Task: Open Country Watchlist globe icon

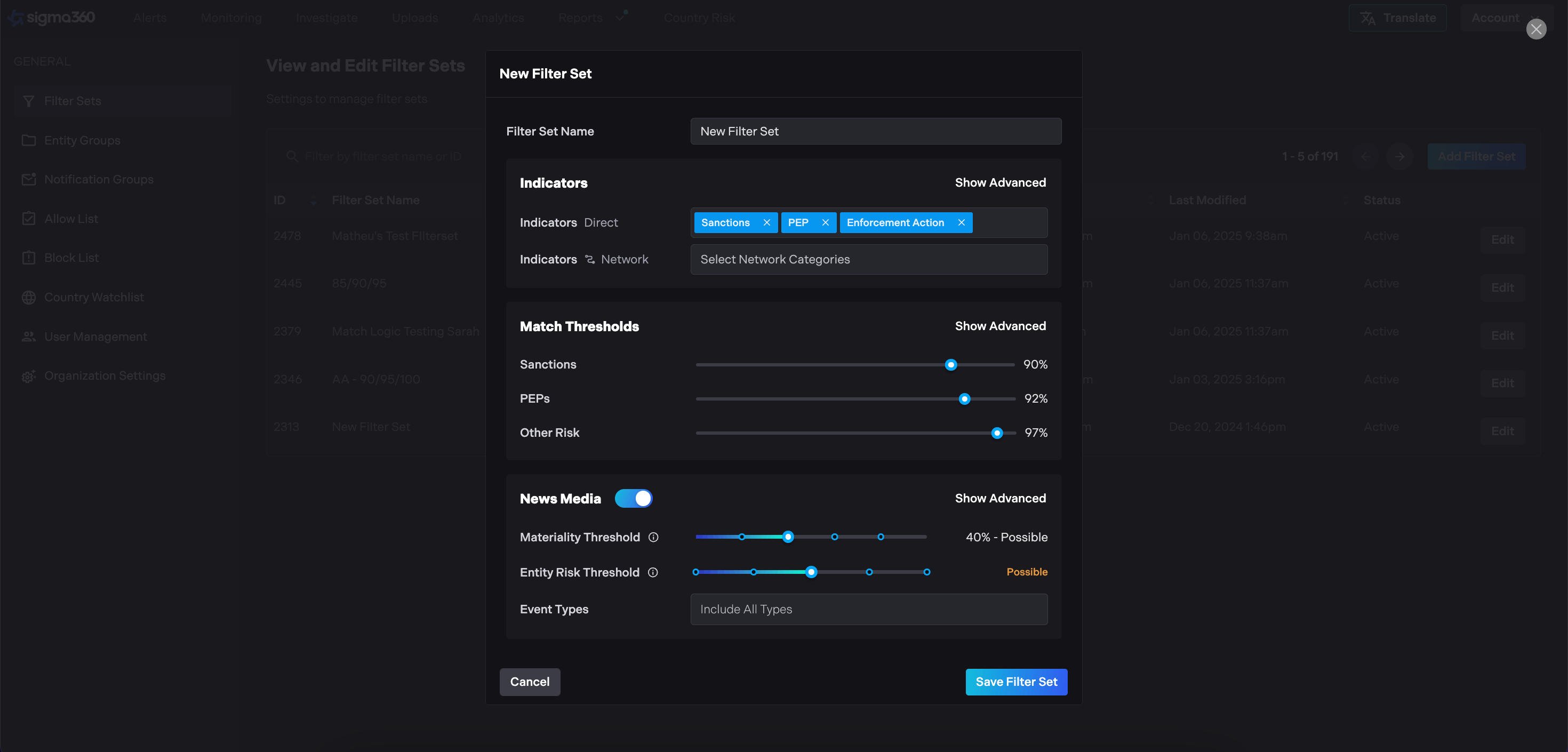Action: (28, 297)
